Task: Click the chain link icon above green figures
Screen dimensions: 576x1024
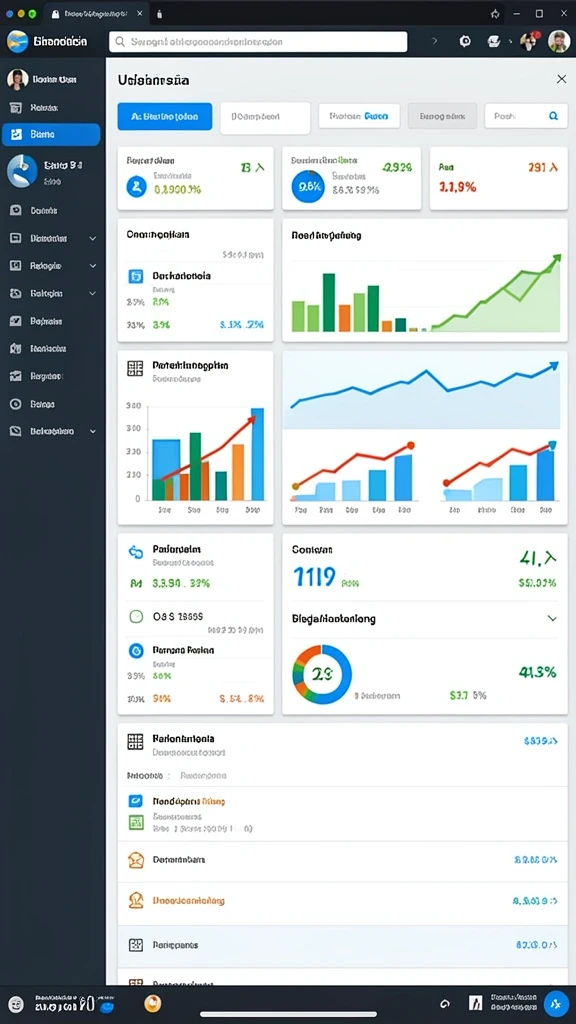Action: pyautogui.click(x=136, y=552)
